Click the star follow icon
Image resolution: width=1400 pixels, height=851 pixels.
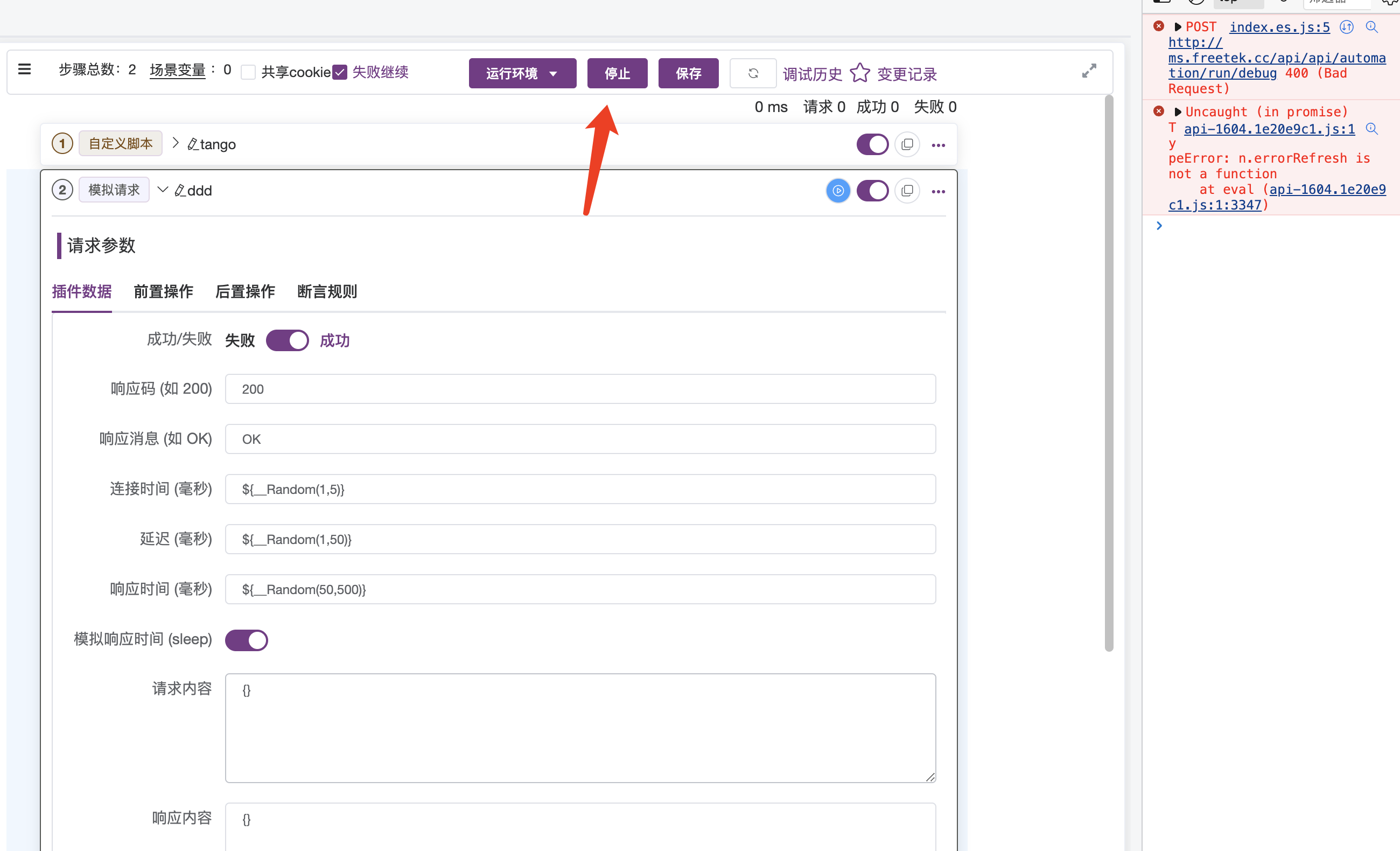tap(860, 73)
